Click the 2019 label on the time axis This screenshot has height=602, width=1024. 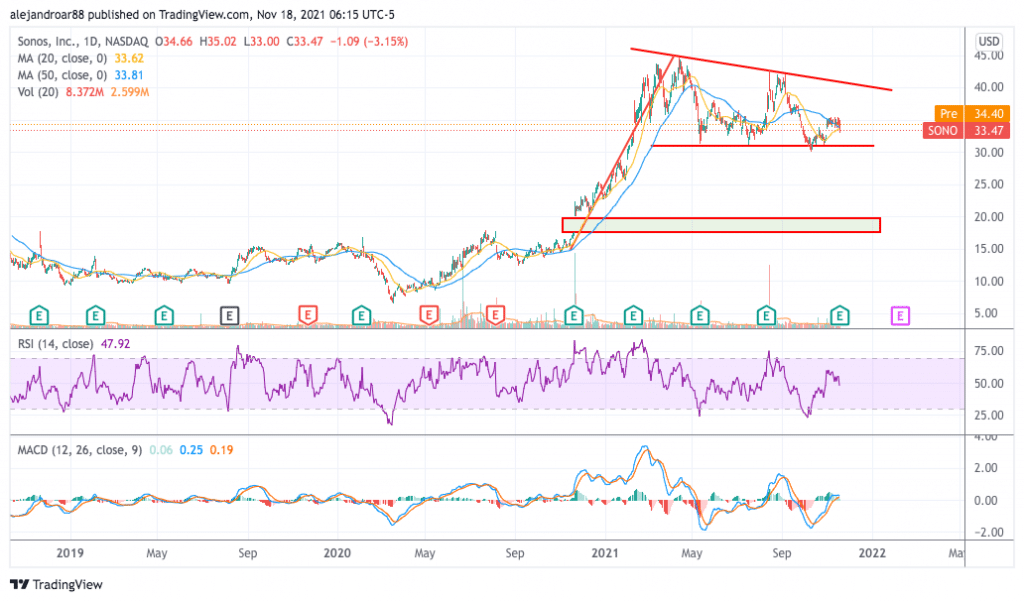70,553
